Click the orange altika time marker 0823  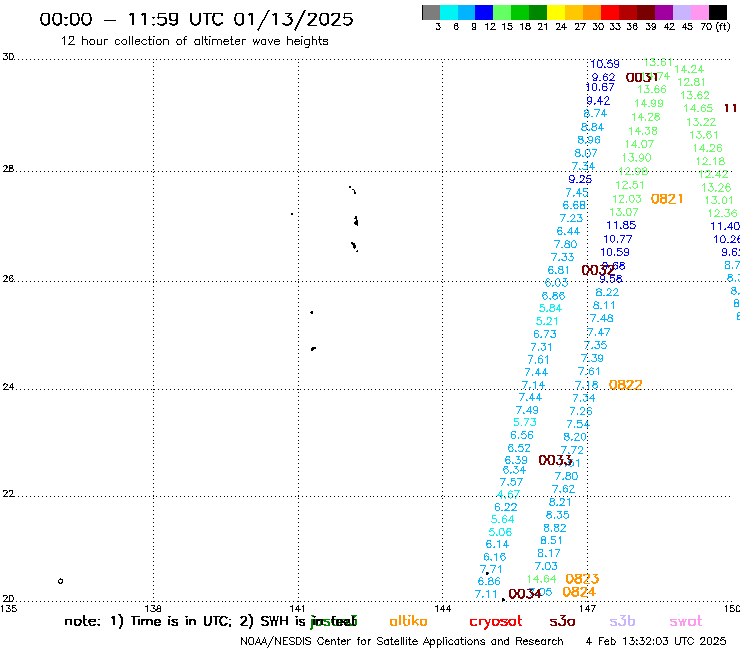(x=582, y=579)
